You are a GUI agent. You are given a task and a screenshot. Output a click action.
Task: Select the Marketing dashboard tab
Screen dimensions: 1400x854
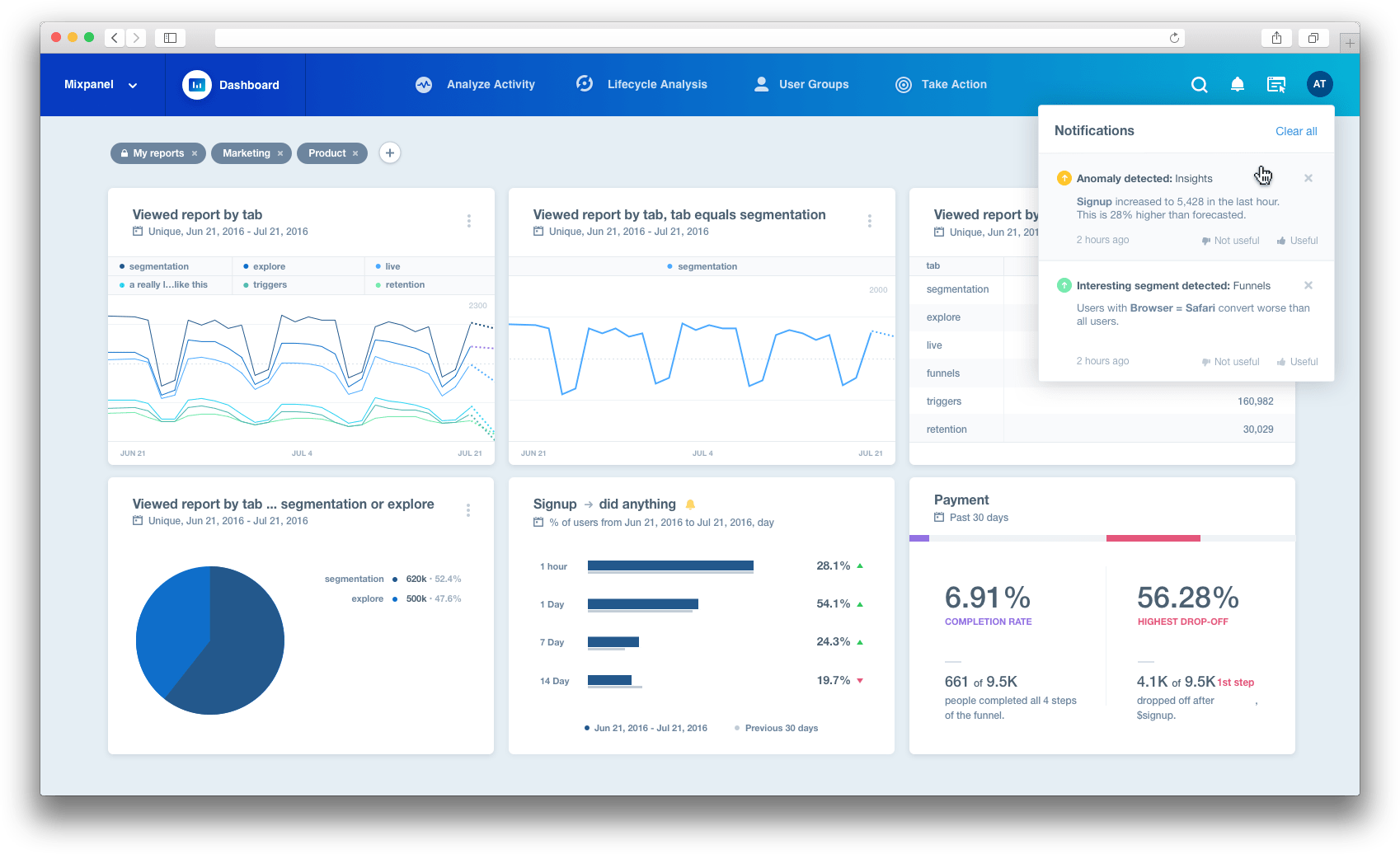[x=246, y=153]
